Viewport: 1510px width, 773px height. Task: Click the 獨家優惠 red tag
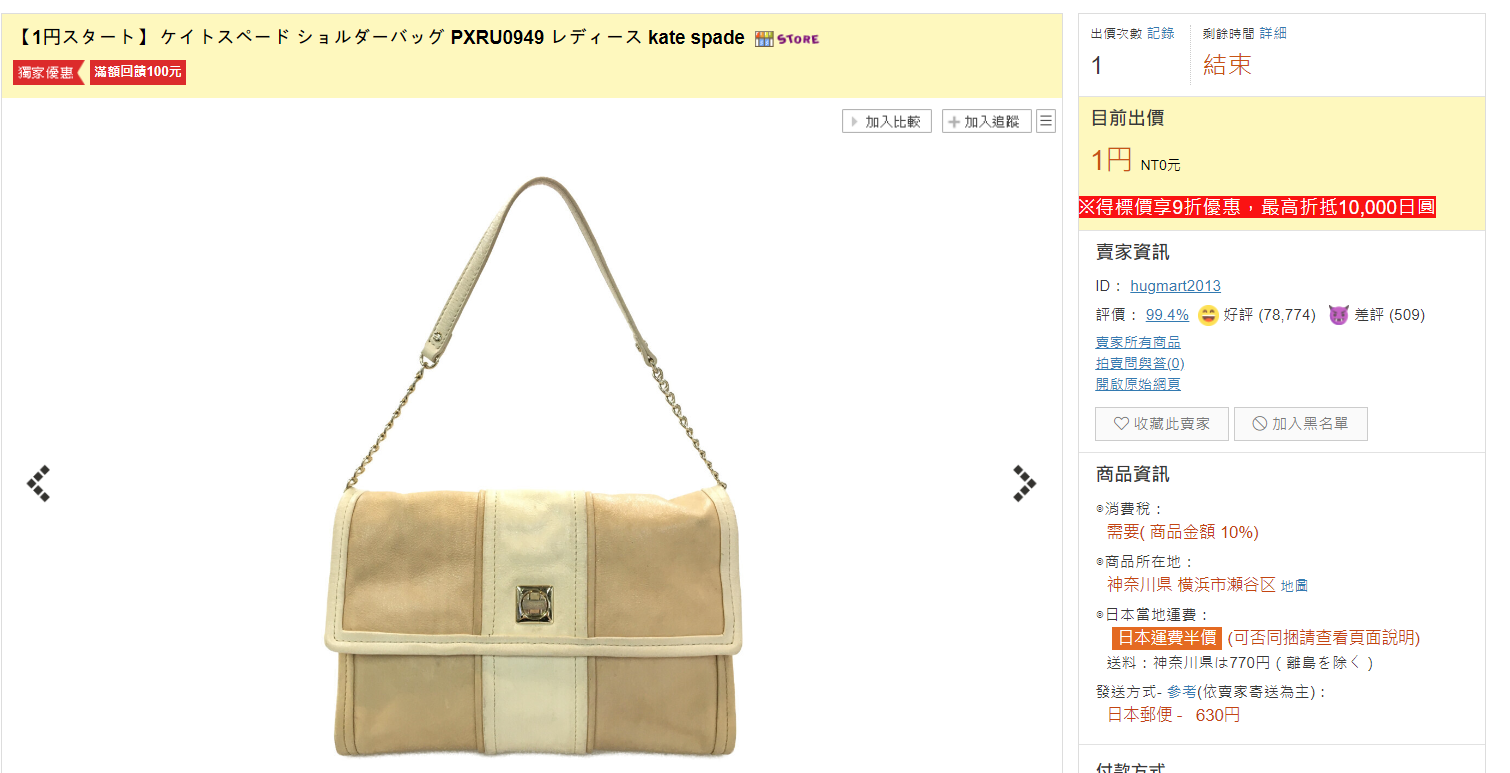tap(48, 72)
